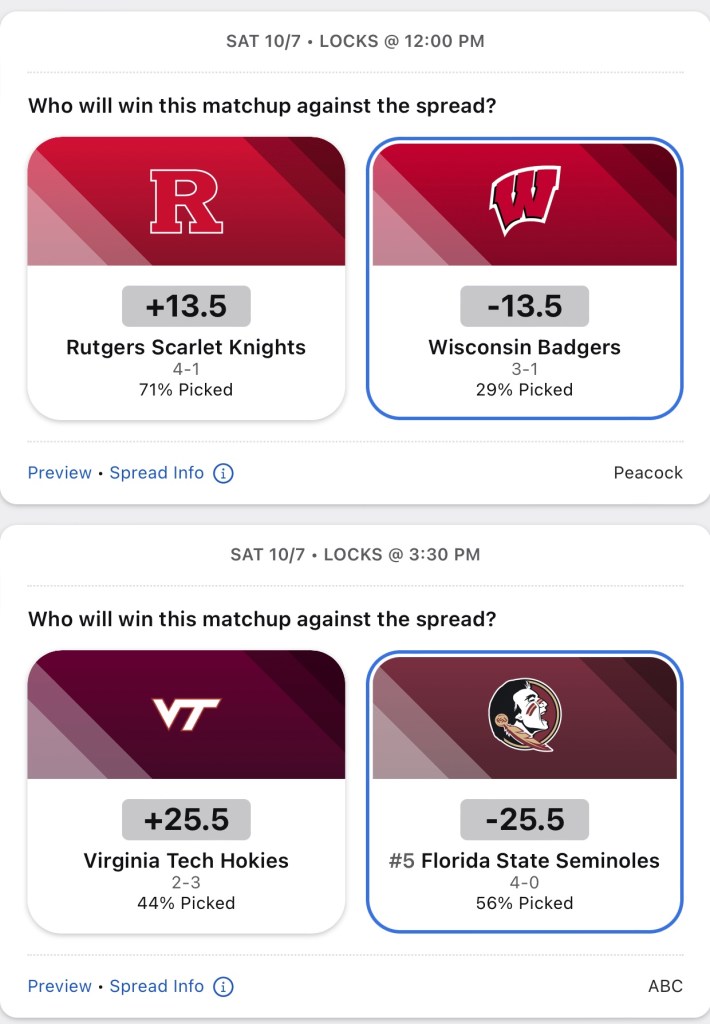The image size is (710, 1024).
Task: Click the Rutgers R logo
Action: click(186, 201)
